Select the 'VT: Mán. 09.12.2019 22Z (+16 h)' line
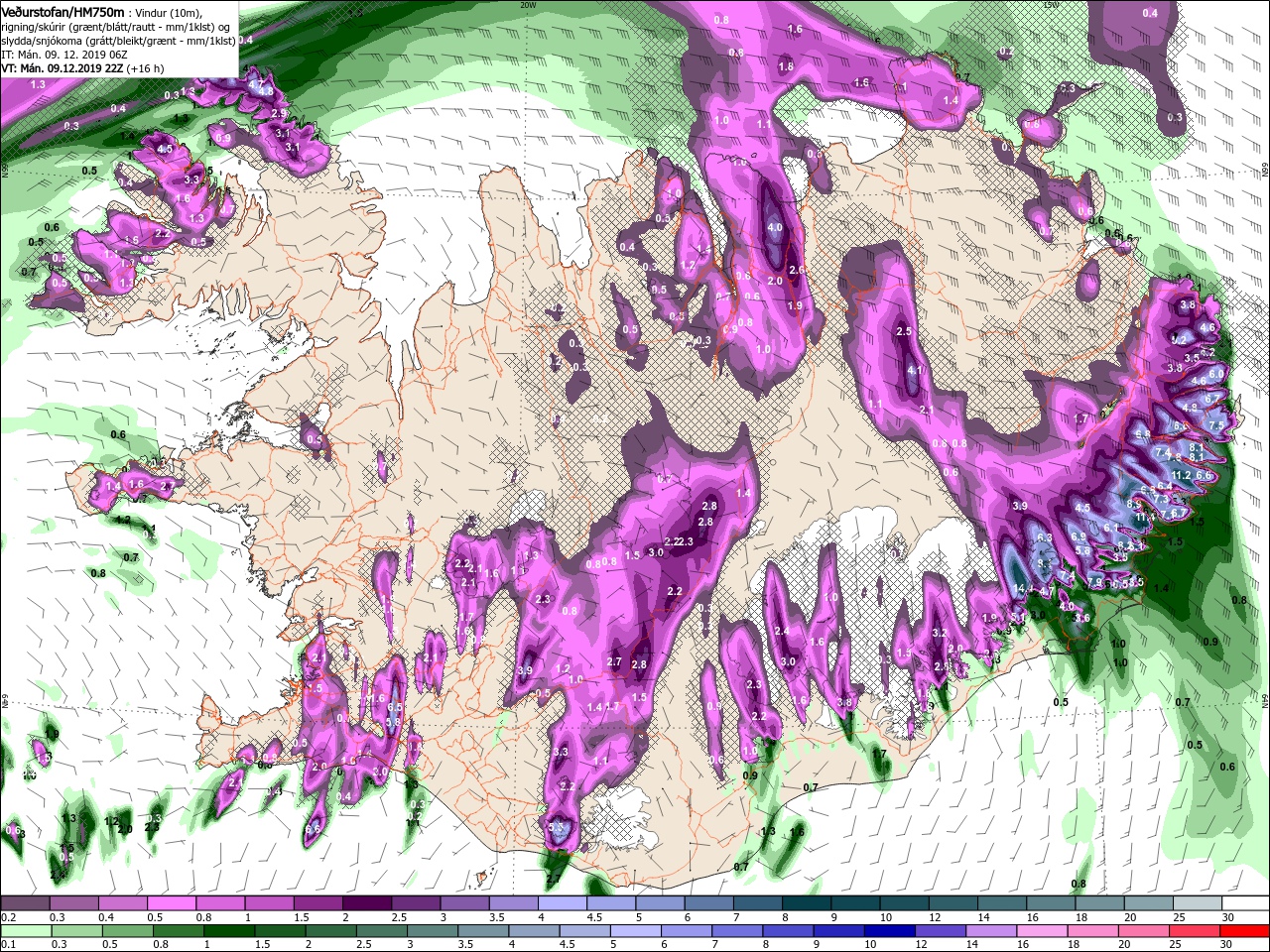The image size is (1270, 952). [x=81, y=68]
